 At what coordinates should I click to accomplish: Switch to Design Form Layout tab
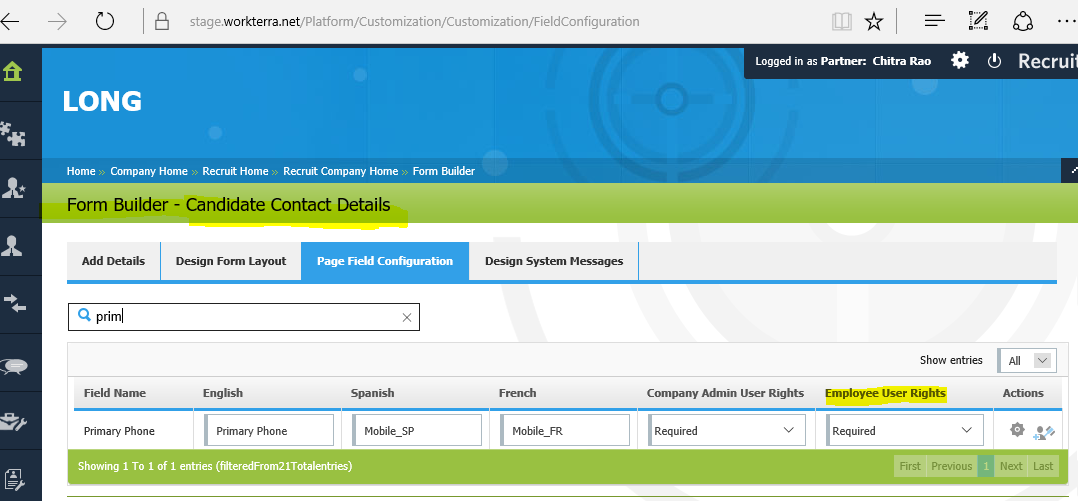[231, 261]
